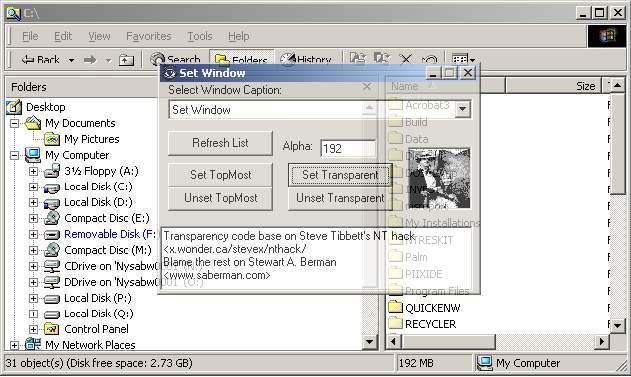Click the Local Disk (P:) drive icon
The height and width of the screenshot is (377, 631).
pyautogui.click(x=52, y=299)
